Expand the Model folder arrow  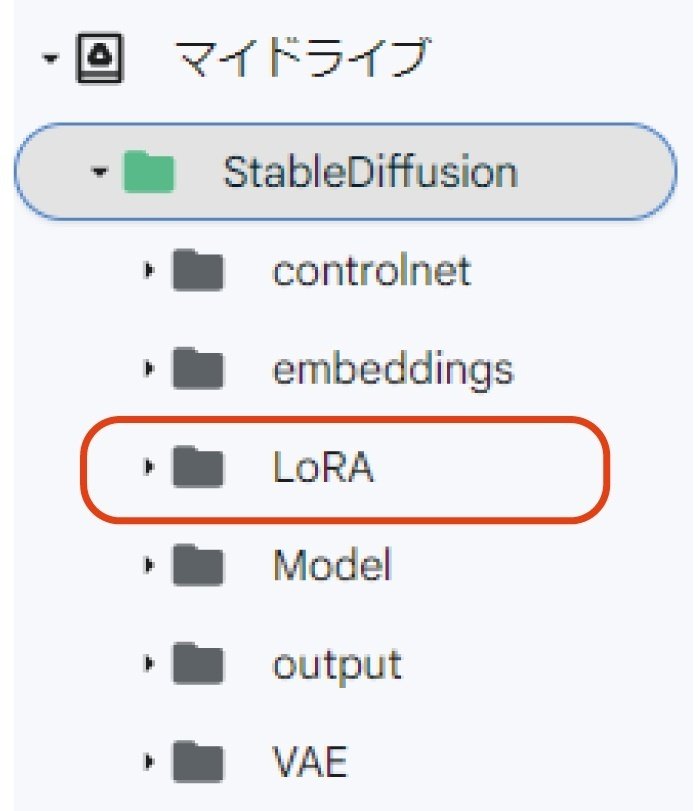pyautogui.click(x=149, y=565)
